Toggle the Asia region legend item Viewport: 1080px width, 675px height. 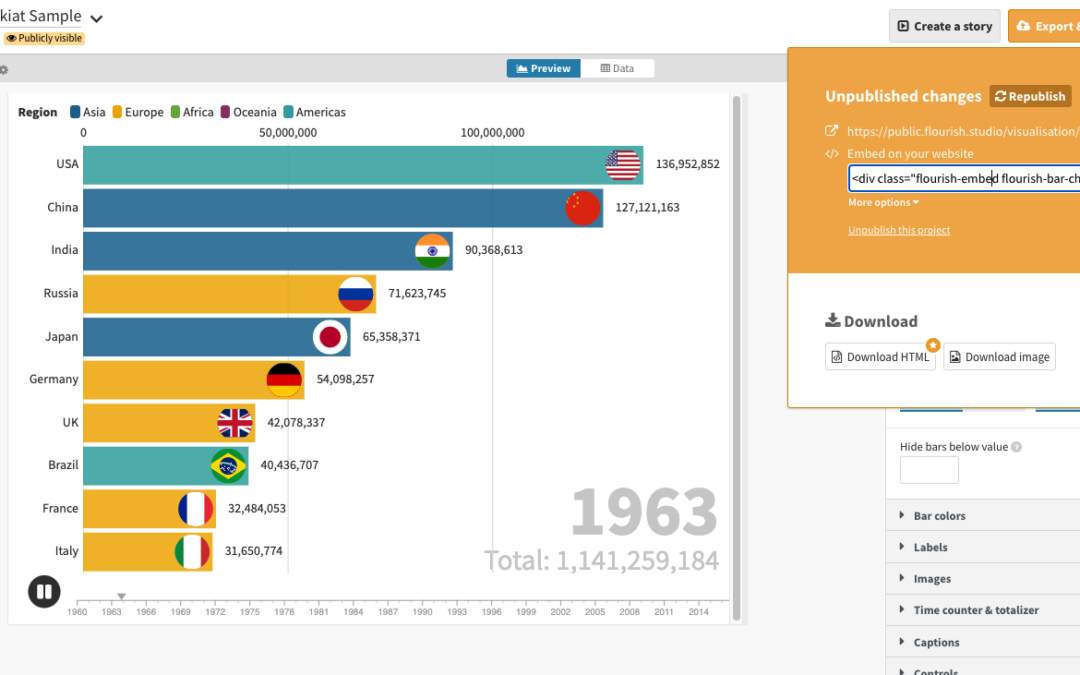coord(87,112)
